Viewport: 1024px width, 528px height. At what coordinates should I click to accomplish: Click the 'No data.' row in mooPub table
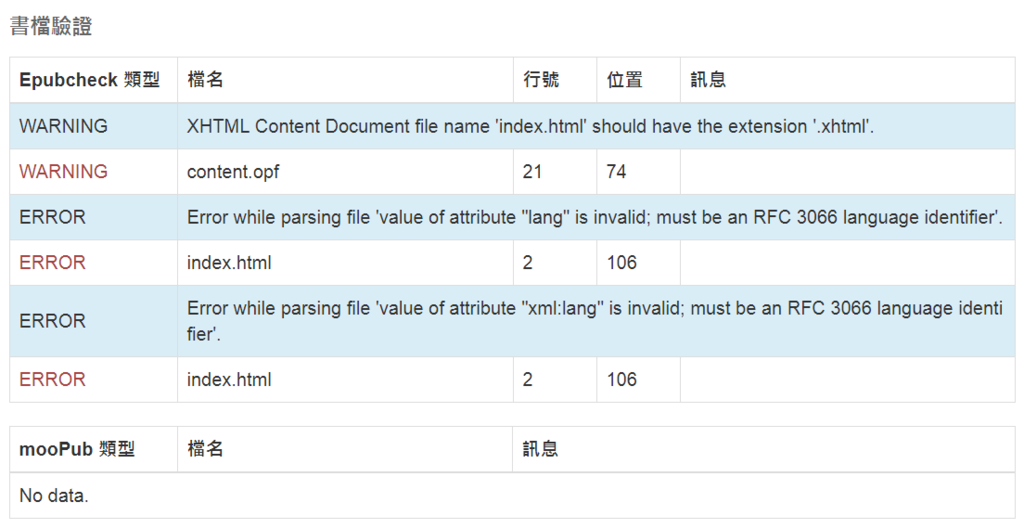point(512,495)
